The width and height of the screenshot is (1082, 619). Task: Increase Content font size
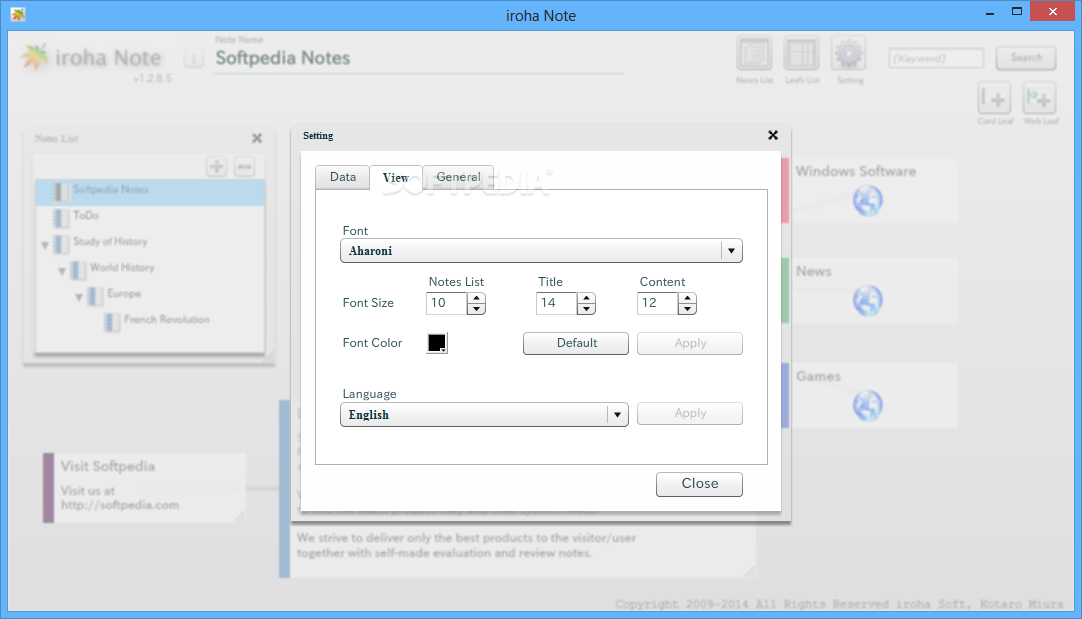(x=687, y=298)
